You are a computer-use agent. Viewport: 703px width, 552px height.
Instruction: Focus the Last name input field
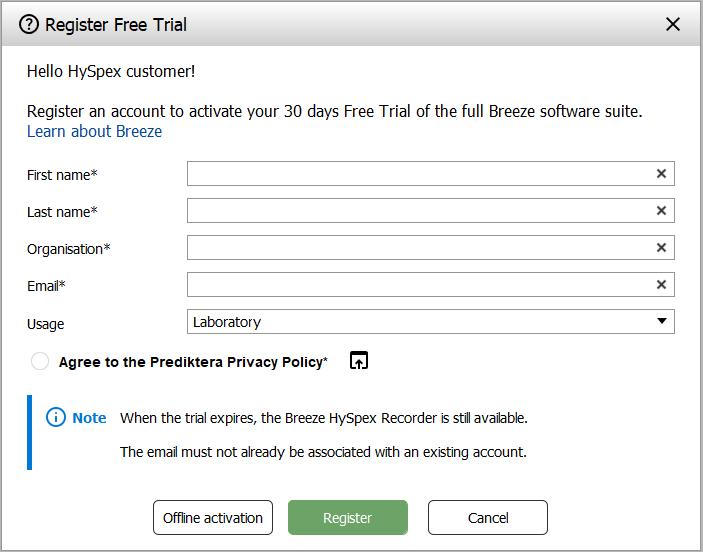click(420, 211)
